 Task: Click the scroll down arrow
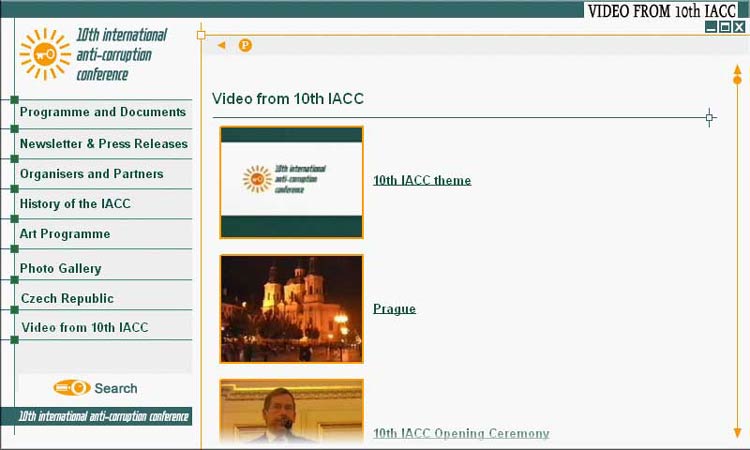coord(738,432)
